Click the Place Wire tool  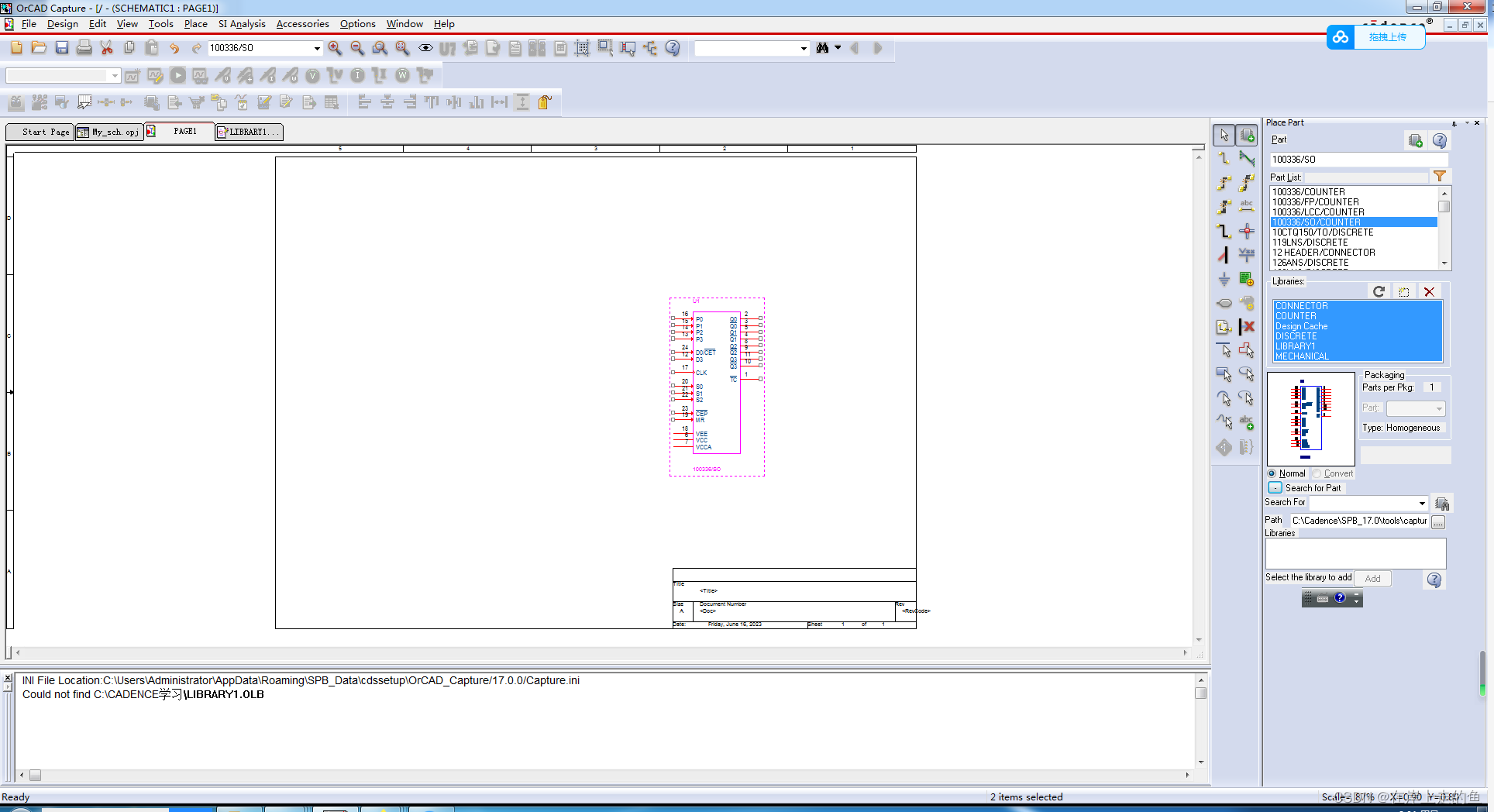(1224, 159)
